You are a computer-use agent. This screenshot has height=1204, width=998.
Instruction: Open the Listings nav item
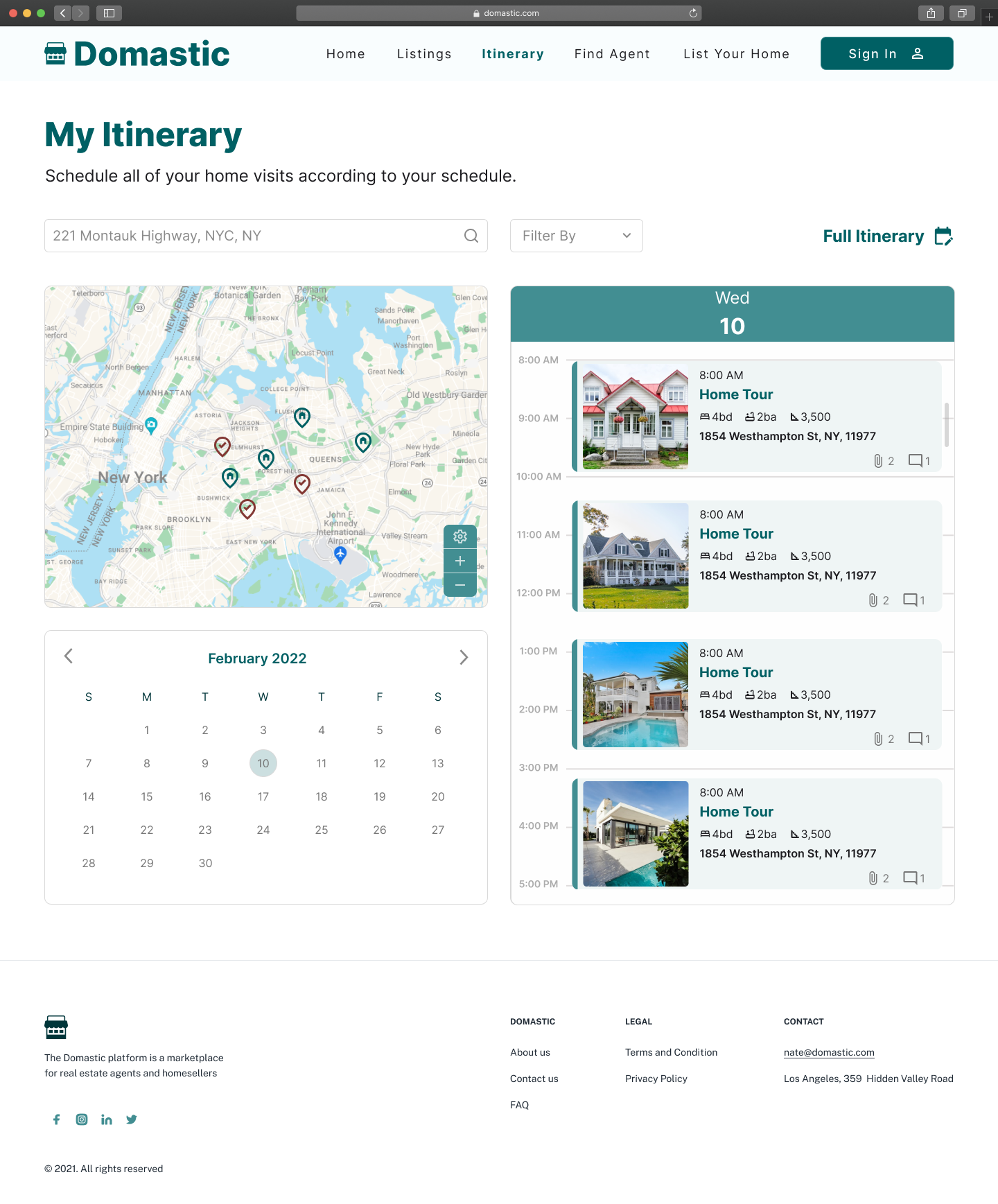click(424, 54)
